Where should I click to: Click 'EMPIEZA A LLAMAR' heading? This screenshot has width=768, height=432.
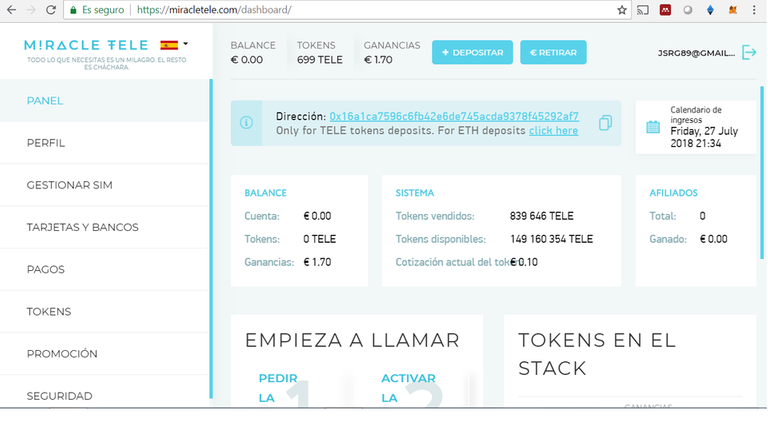coord(352,340)
